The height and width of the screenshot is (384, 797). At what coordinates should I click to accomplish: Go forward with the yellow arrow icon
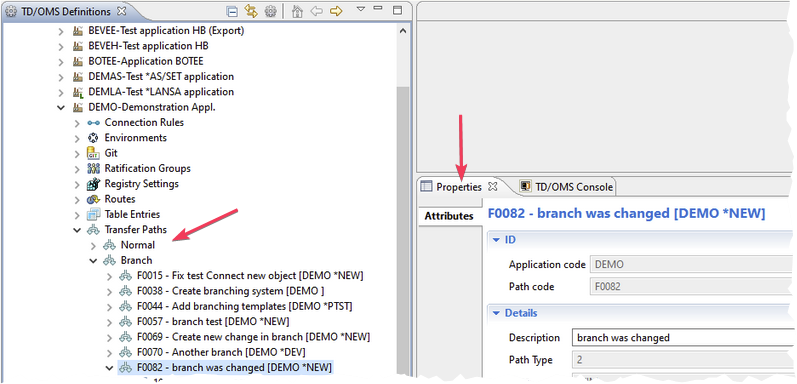(336, 11)
